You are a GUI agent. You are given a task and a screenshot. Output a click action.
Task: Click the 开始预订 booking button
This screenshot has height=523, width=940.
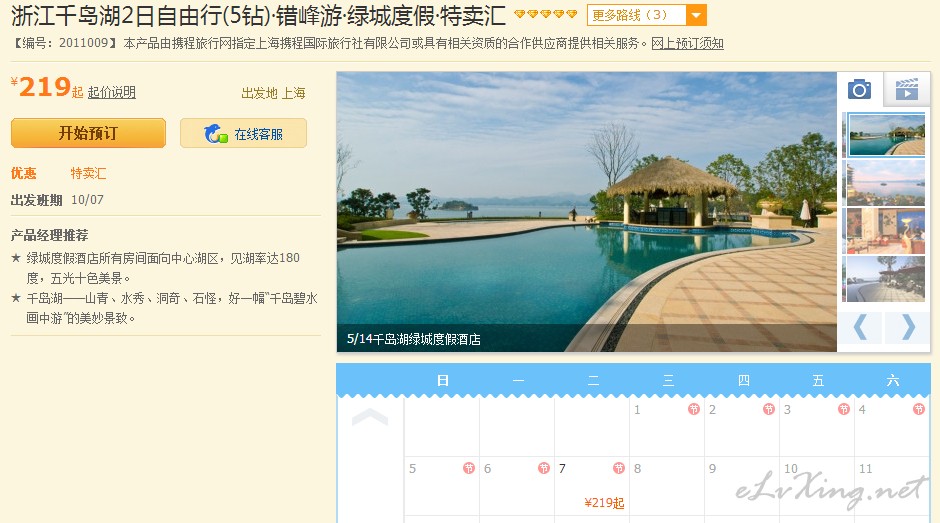[88, 133]
